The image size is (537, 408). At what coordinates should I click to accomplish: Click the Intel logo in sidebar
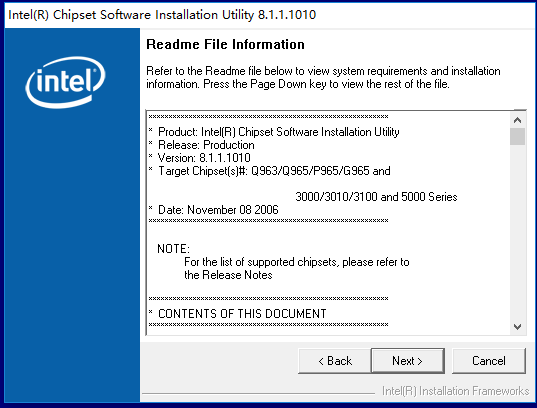coord(65,82)
